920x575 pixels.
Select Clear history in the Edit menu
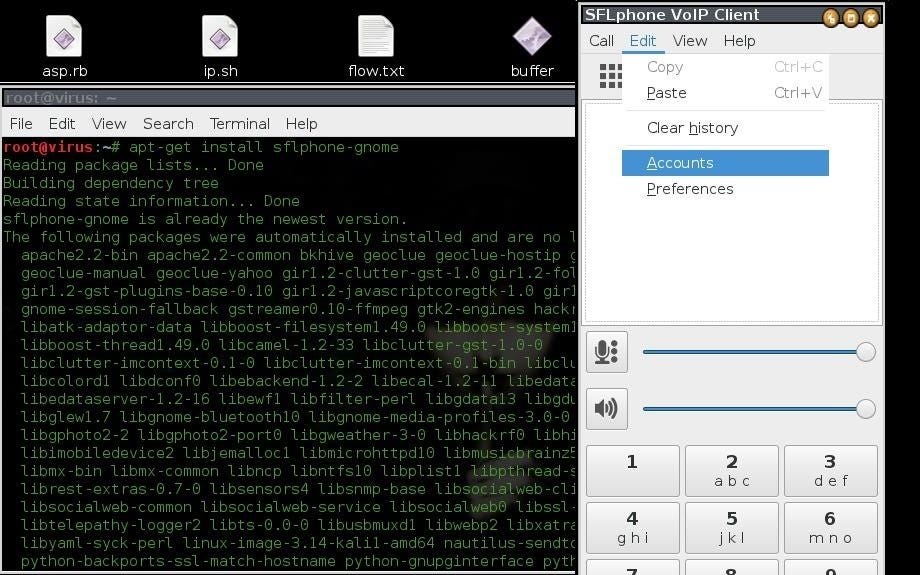(725, 128)
